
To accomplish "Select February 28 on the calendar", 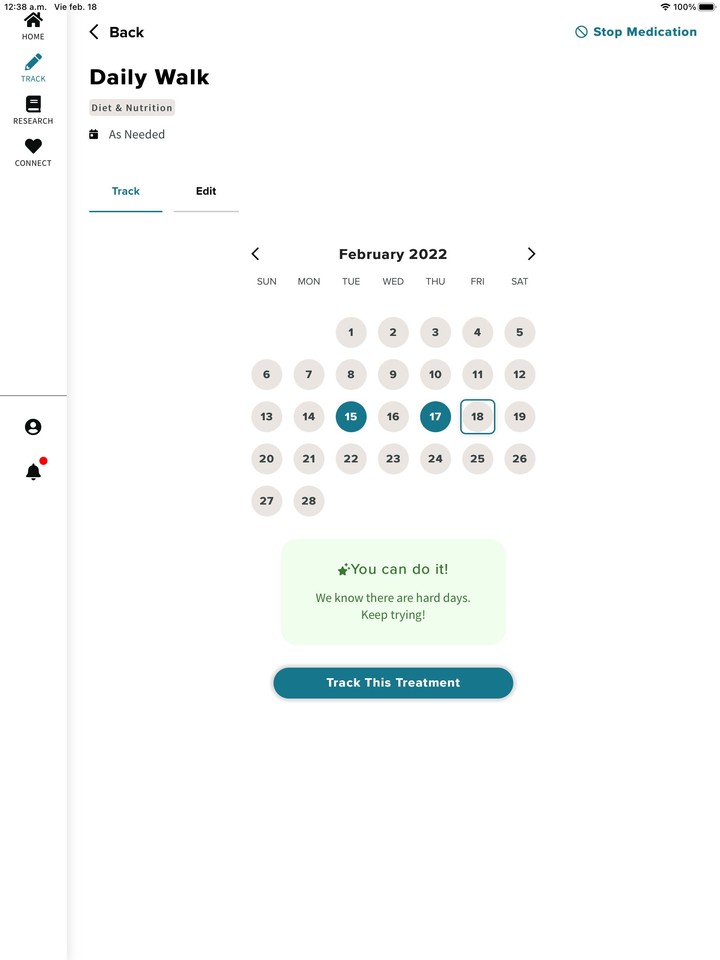I will tap(309, 501).
